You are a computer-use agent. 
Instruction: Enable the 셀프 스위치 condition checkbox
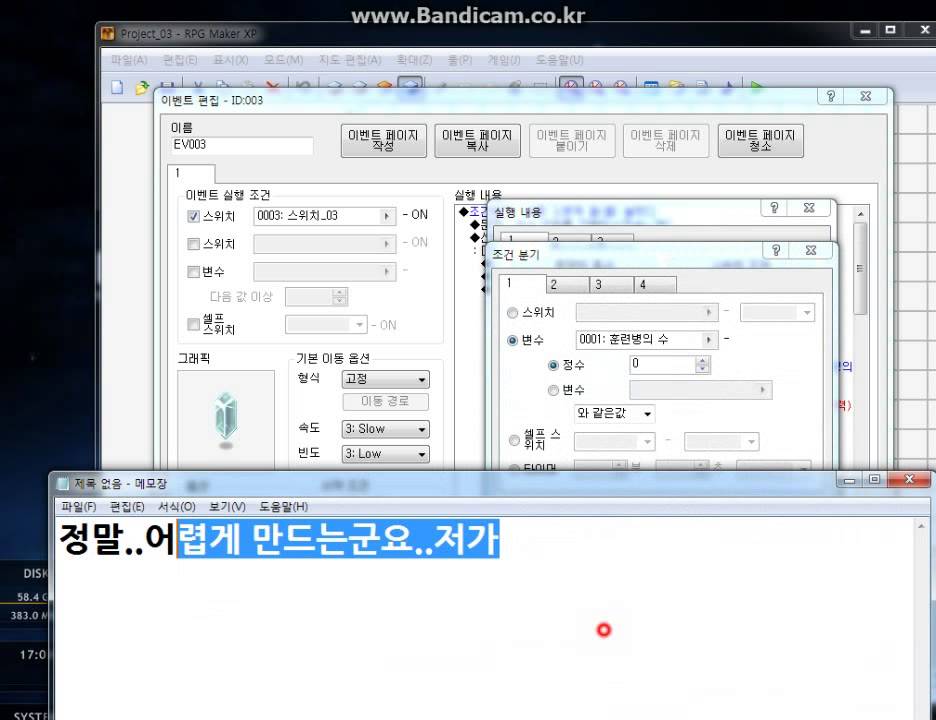(x=193, y=324)
